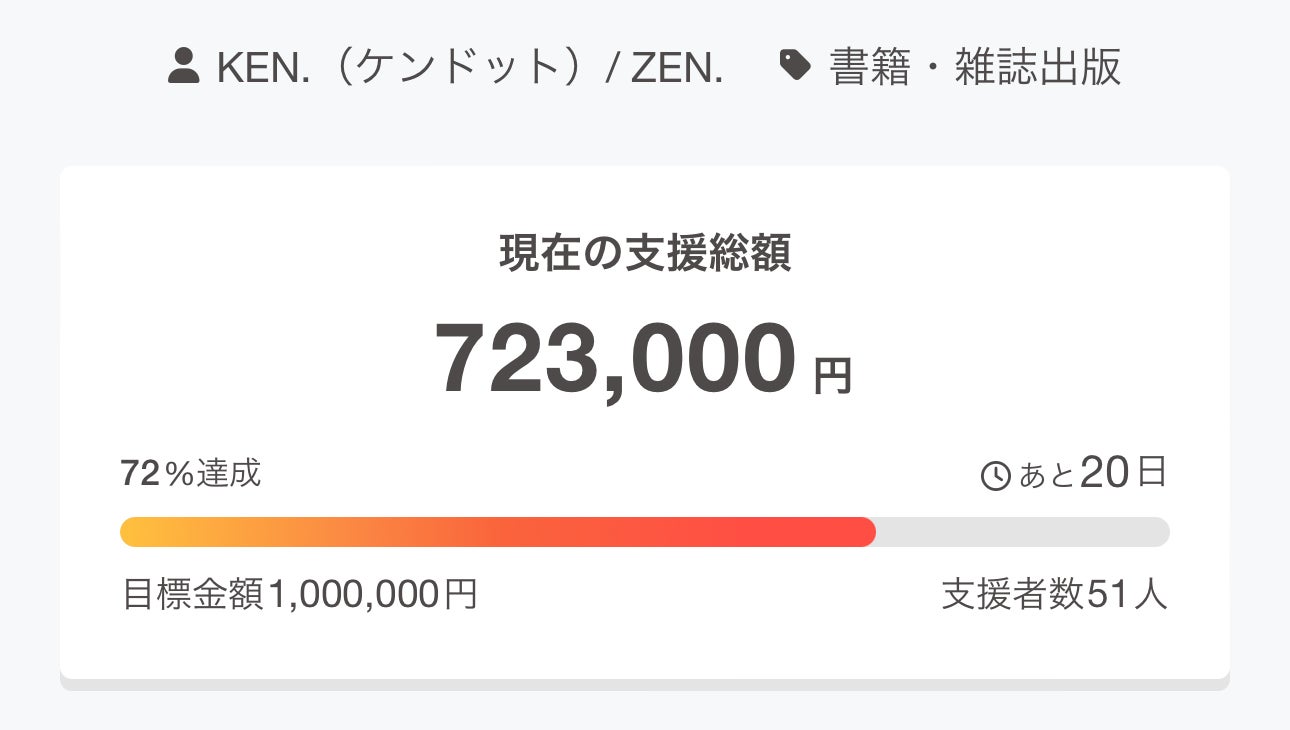
Task: Click the gray unfilled end of the progress bar
Action: click(1022, 532)
